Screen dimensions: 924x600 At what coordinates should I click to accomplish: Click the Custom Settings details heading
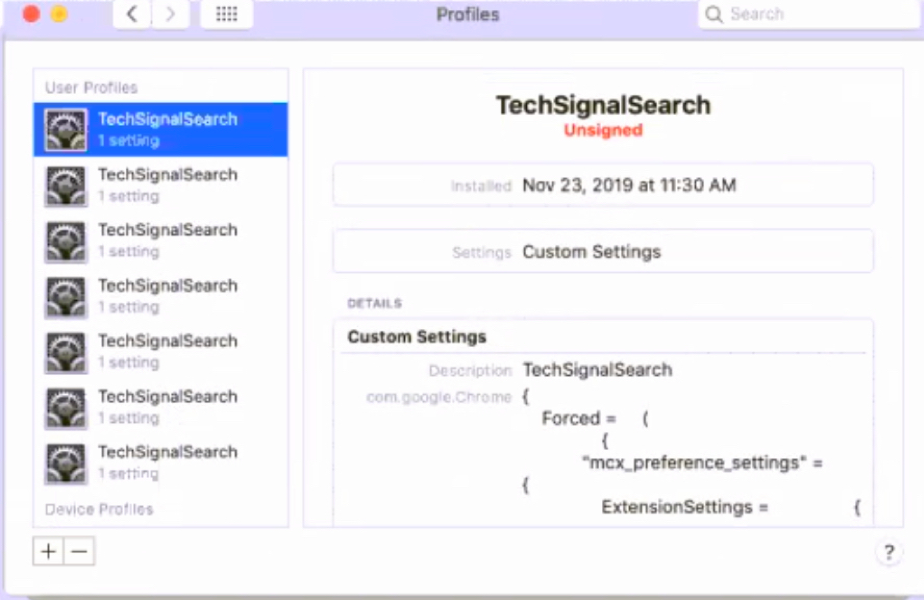pyautogui.click(x=417, y=337)
